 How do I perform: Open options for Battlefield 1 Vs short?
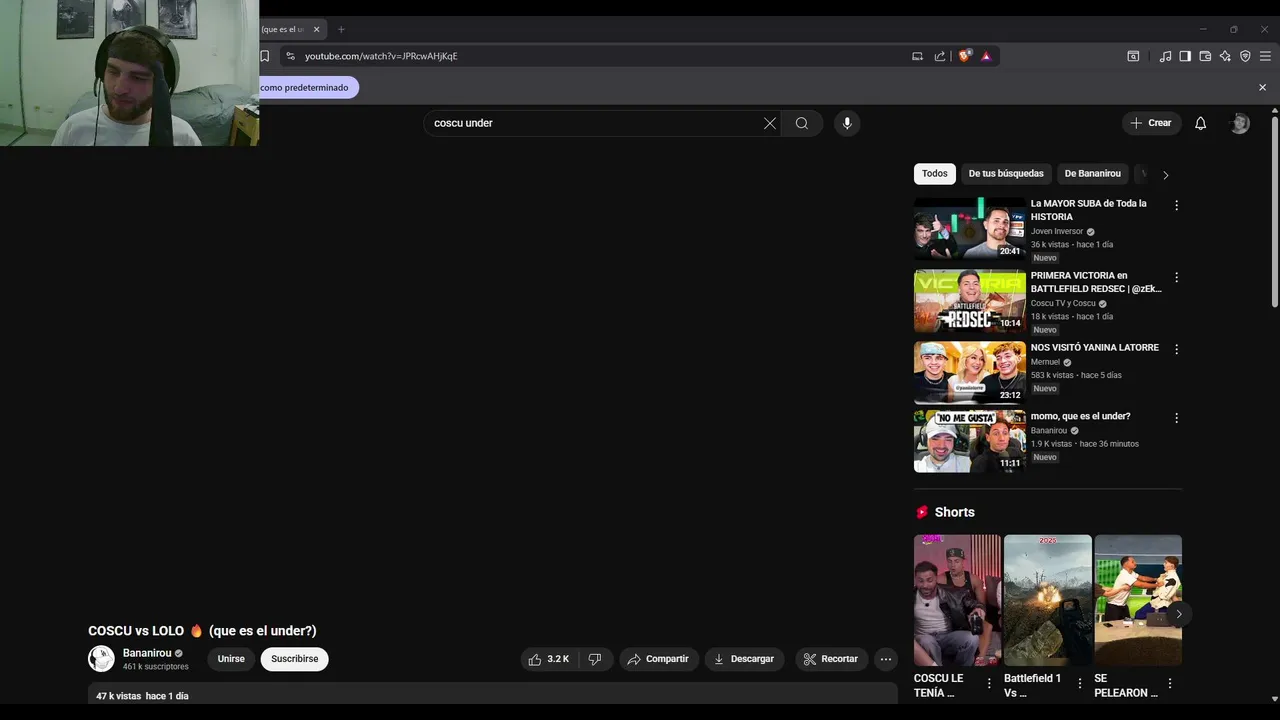click(1079, 683)
